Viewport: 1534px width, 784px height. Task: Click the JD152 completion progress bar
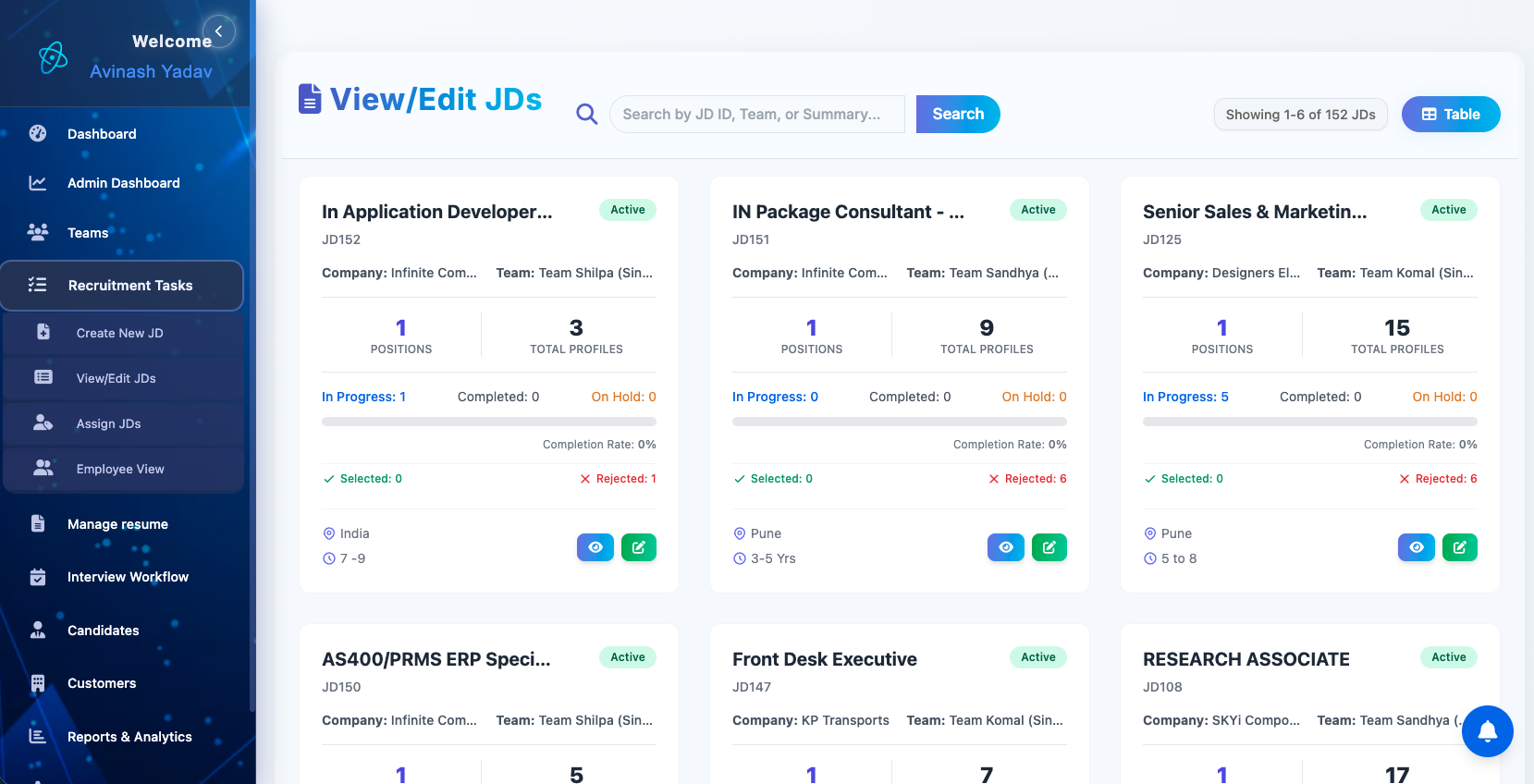point(488,422)
